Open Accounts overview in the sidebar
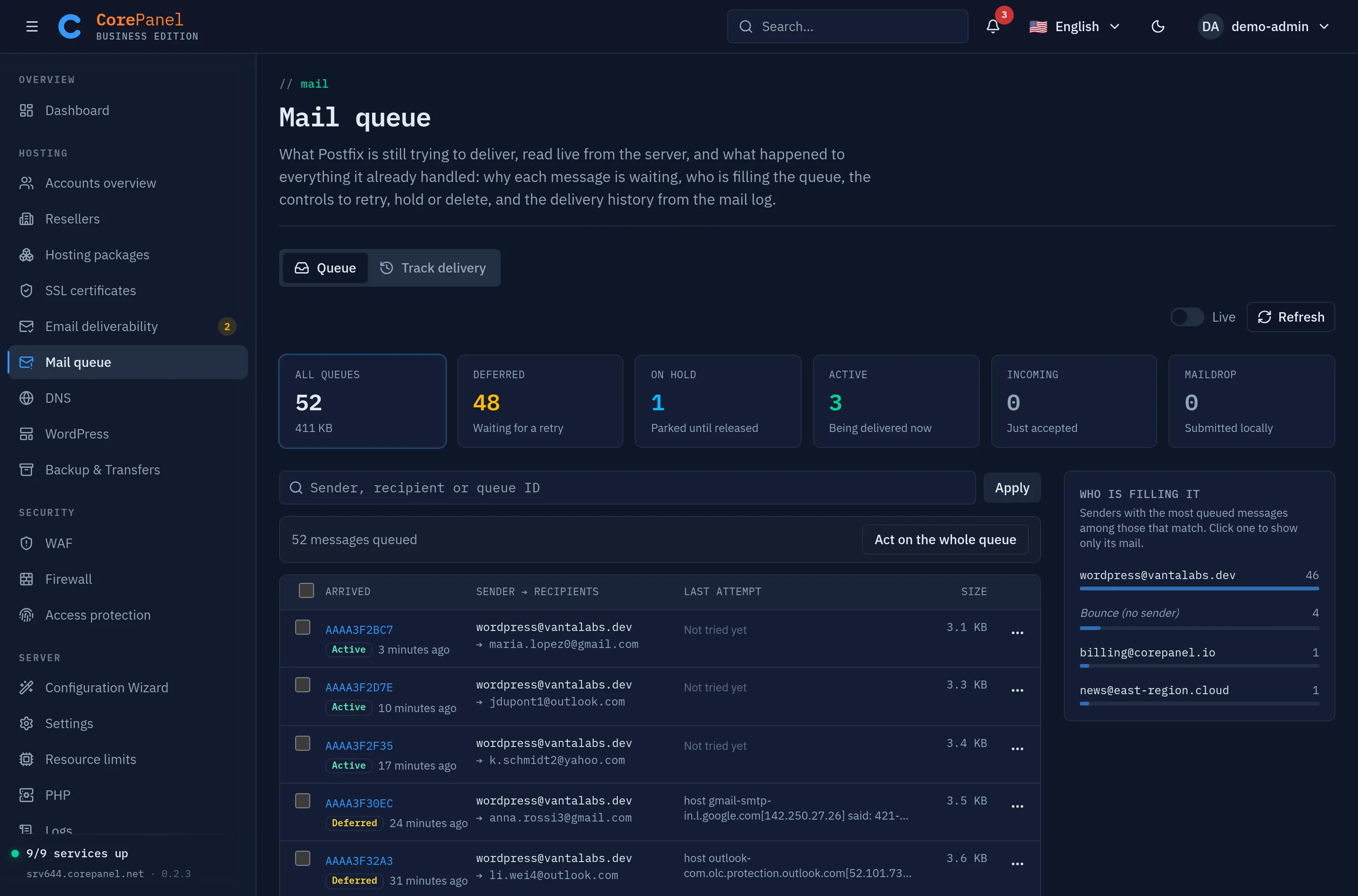1358x896 pixels. [128, 183]
